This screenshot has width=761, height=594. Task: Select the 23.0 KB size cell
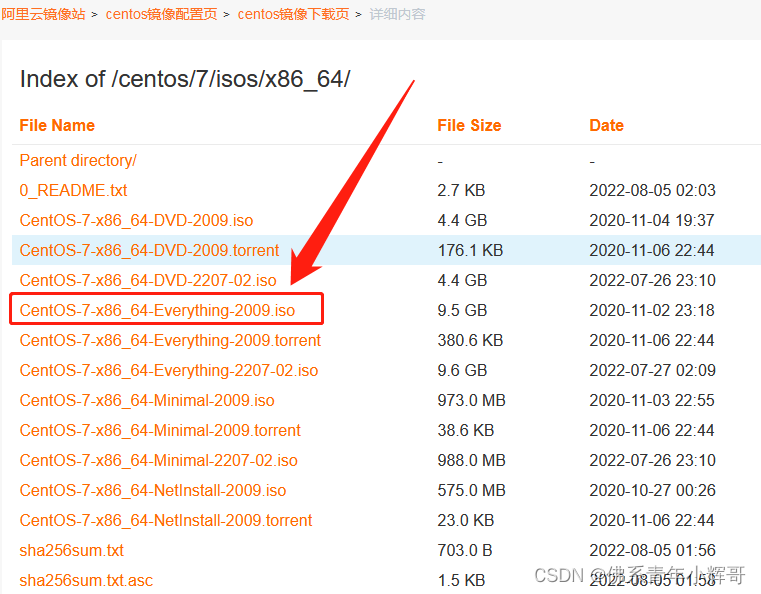(466, 521)
